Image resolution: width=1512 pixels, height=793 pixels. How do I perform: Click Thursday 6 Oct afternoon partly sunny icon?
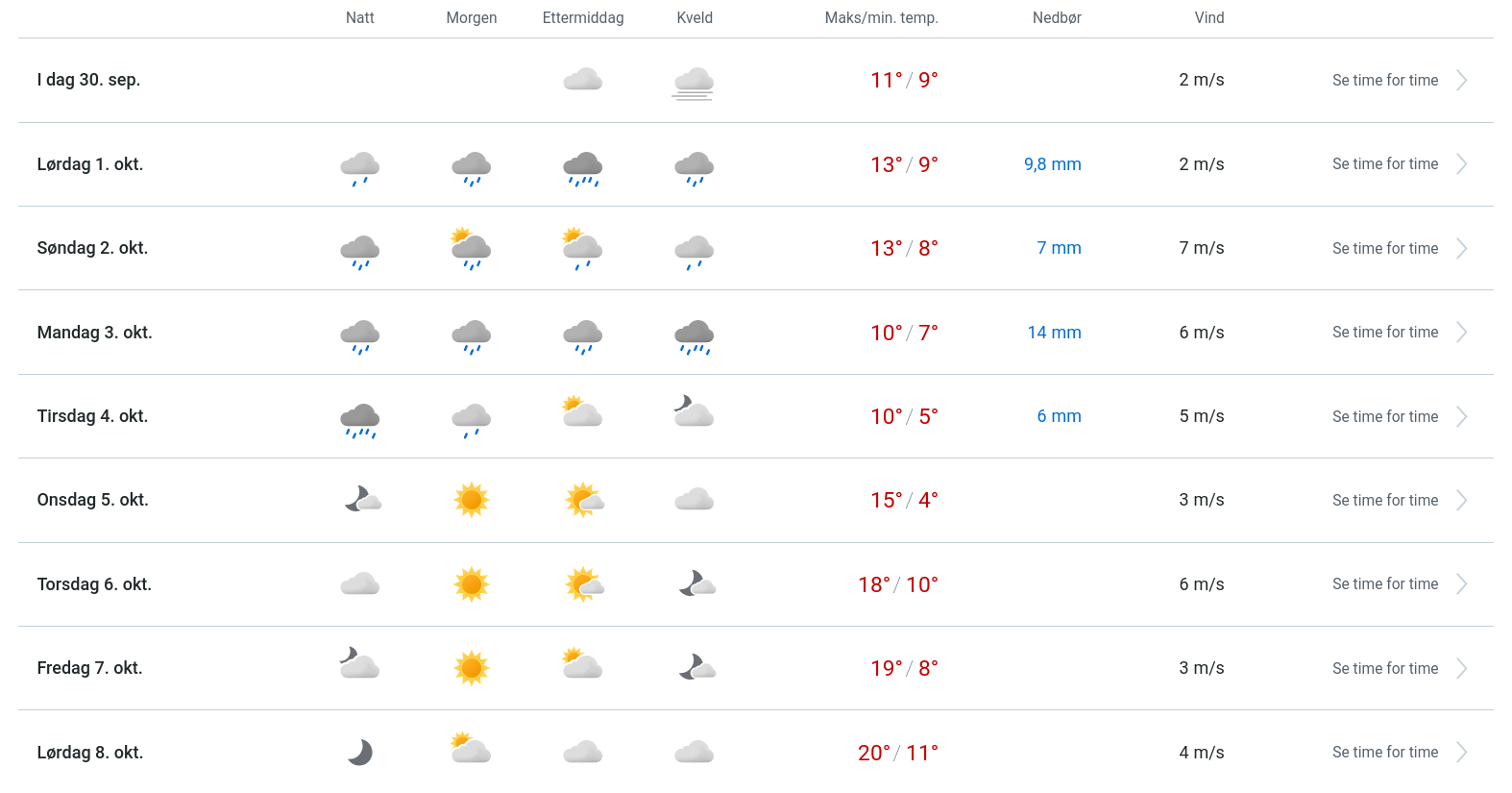click(584, 583)
